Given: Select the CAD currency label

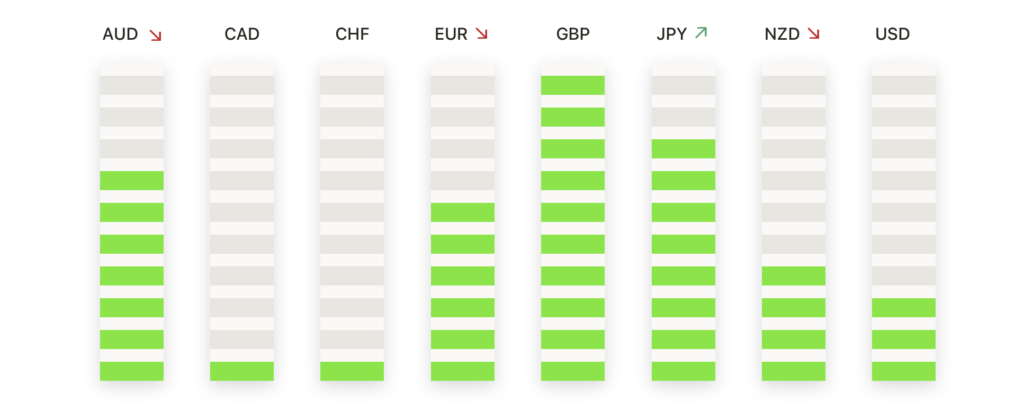Looking at the screenshot, I should 242,34.
